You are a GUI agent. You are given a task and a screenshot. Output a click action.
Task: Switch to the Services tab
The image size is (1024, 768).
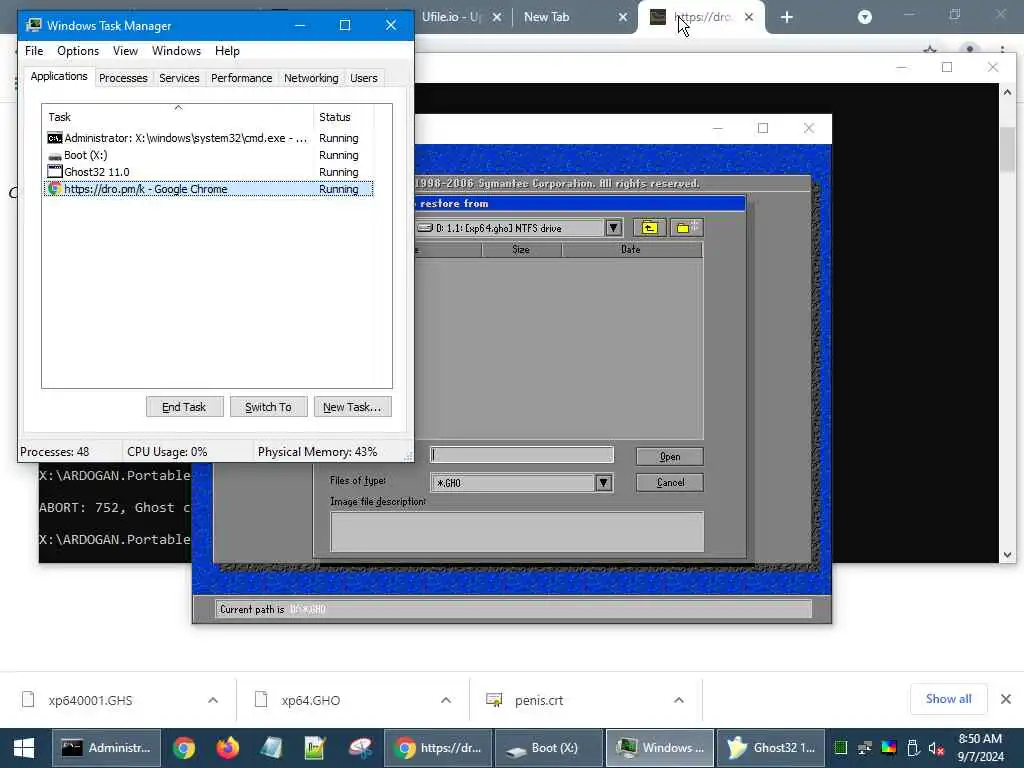tap(179, 78)
